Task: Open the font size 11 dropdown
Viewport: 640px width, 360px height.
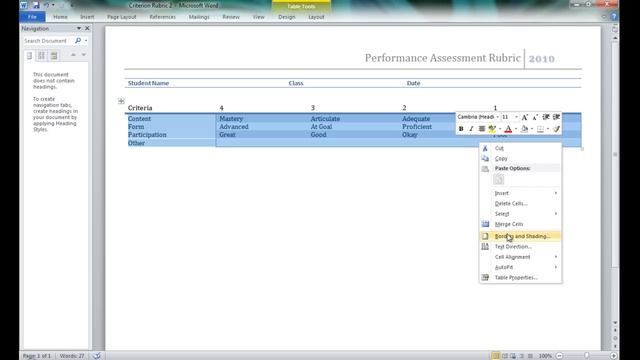Action: click(x=516, y=117)
